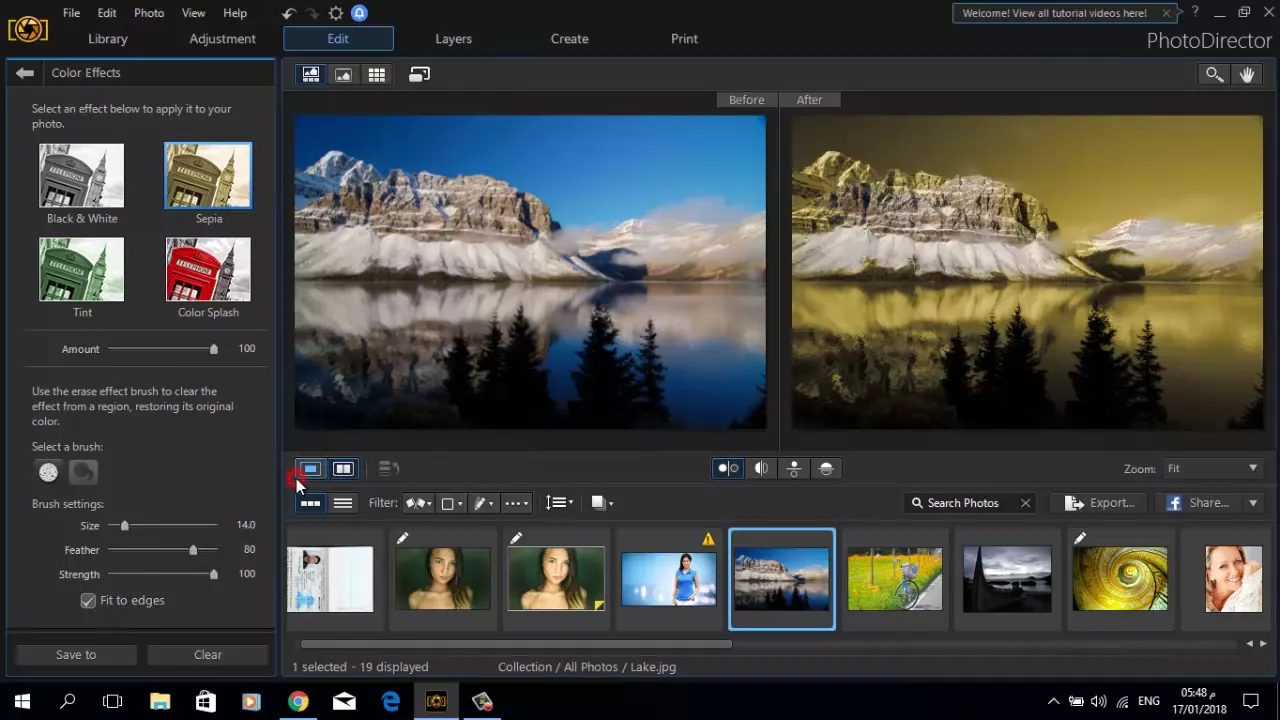Open File Explorer from the taskbar
The width and height of the screenshot is (1280, 720).
(160, 701)
